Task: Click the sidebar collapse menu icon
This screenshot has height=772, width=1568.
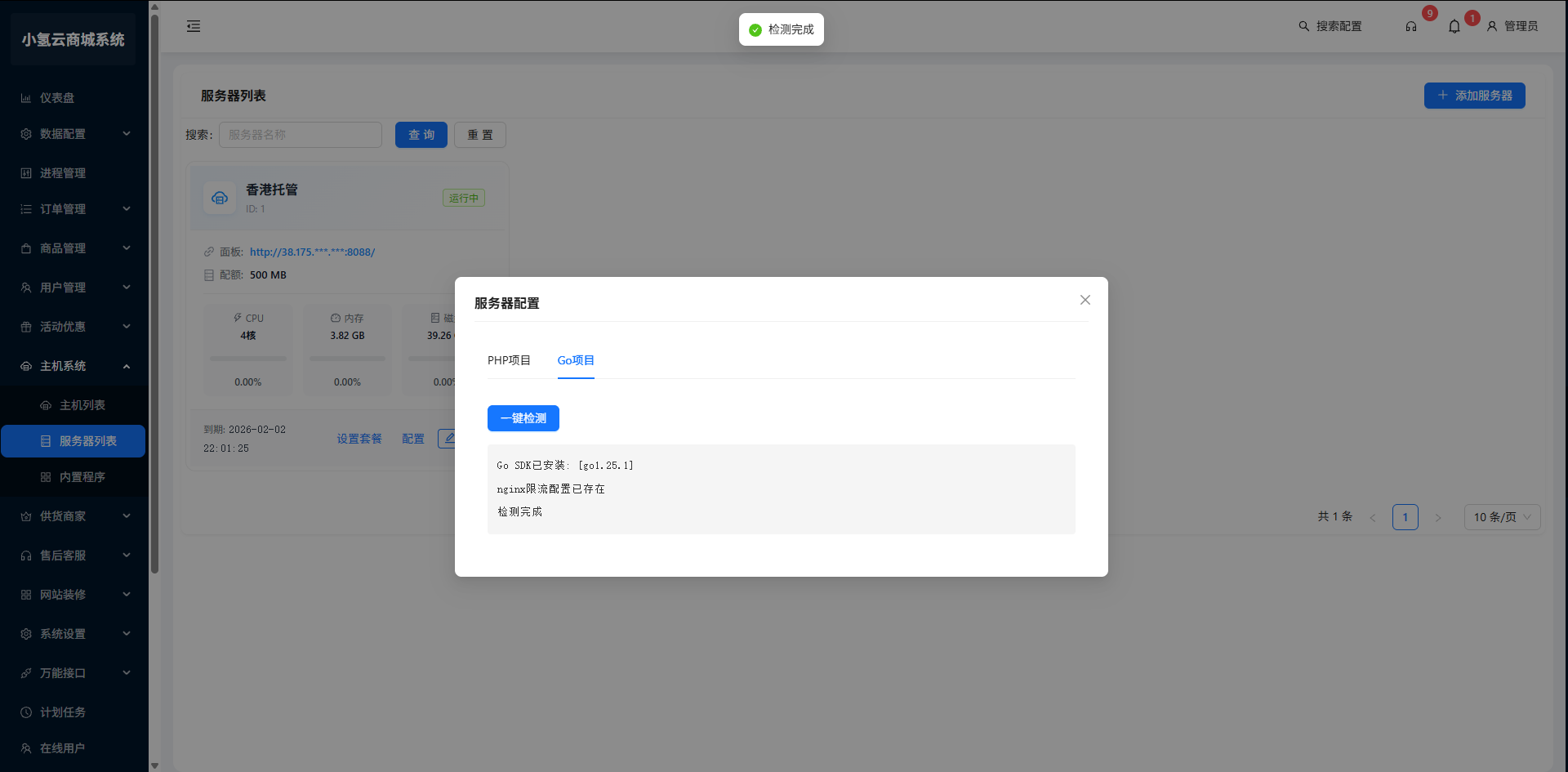Action: (x=194, y=26)
